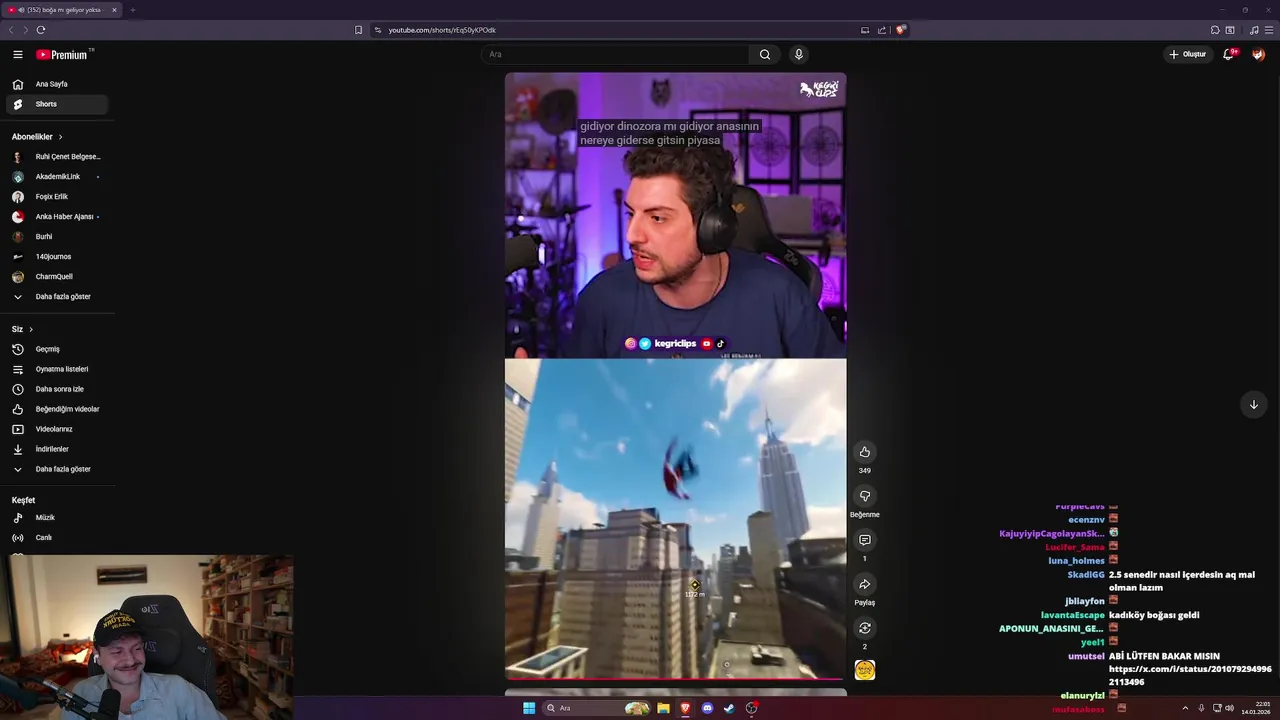
Task: Open Müzik under Keşfet
Action: pyautogui.click(x=55, y=518)
